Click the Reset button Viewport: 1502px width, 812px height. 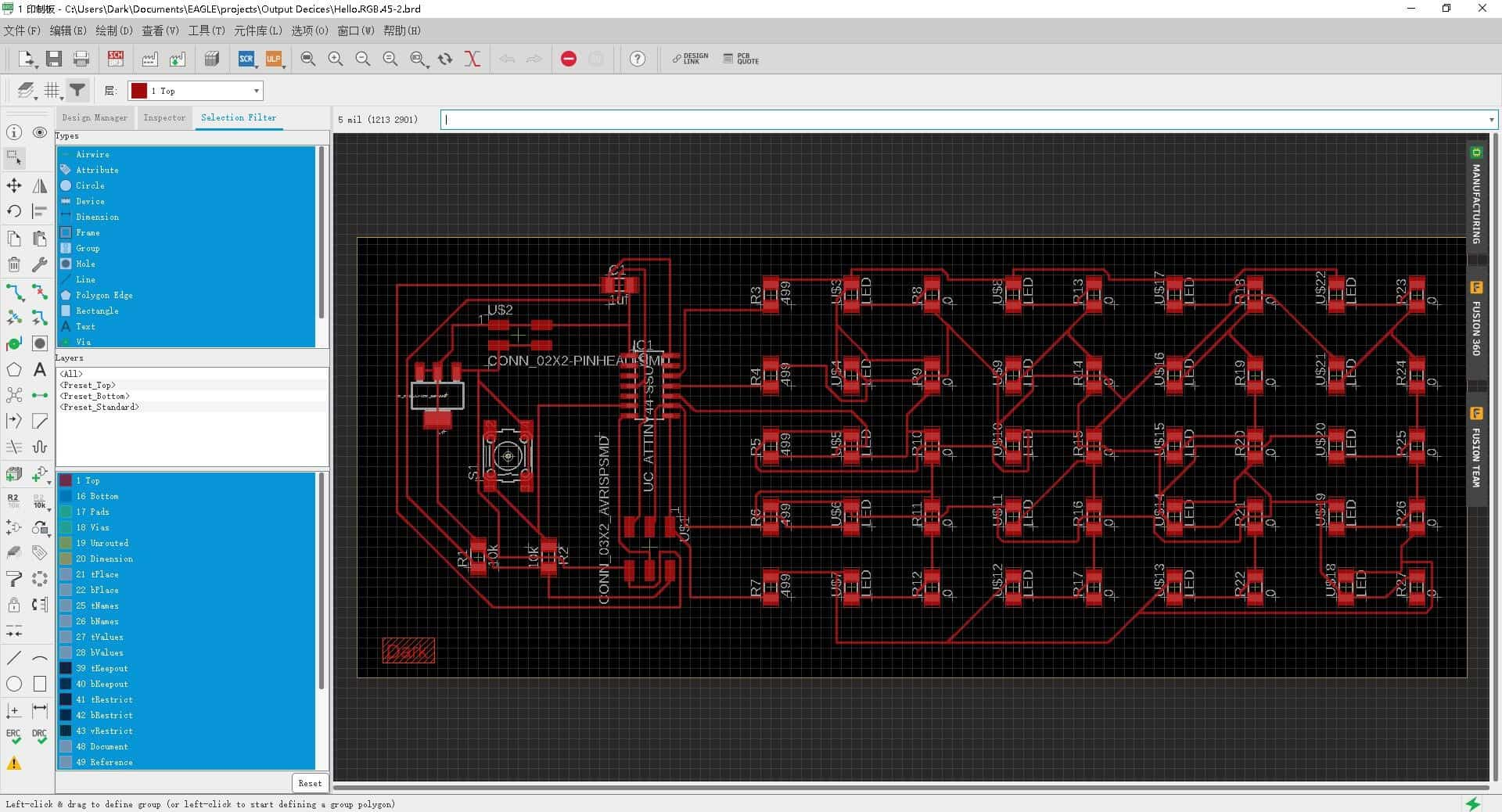(x=310, y=783)
